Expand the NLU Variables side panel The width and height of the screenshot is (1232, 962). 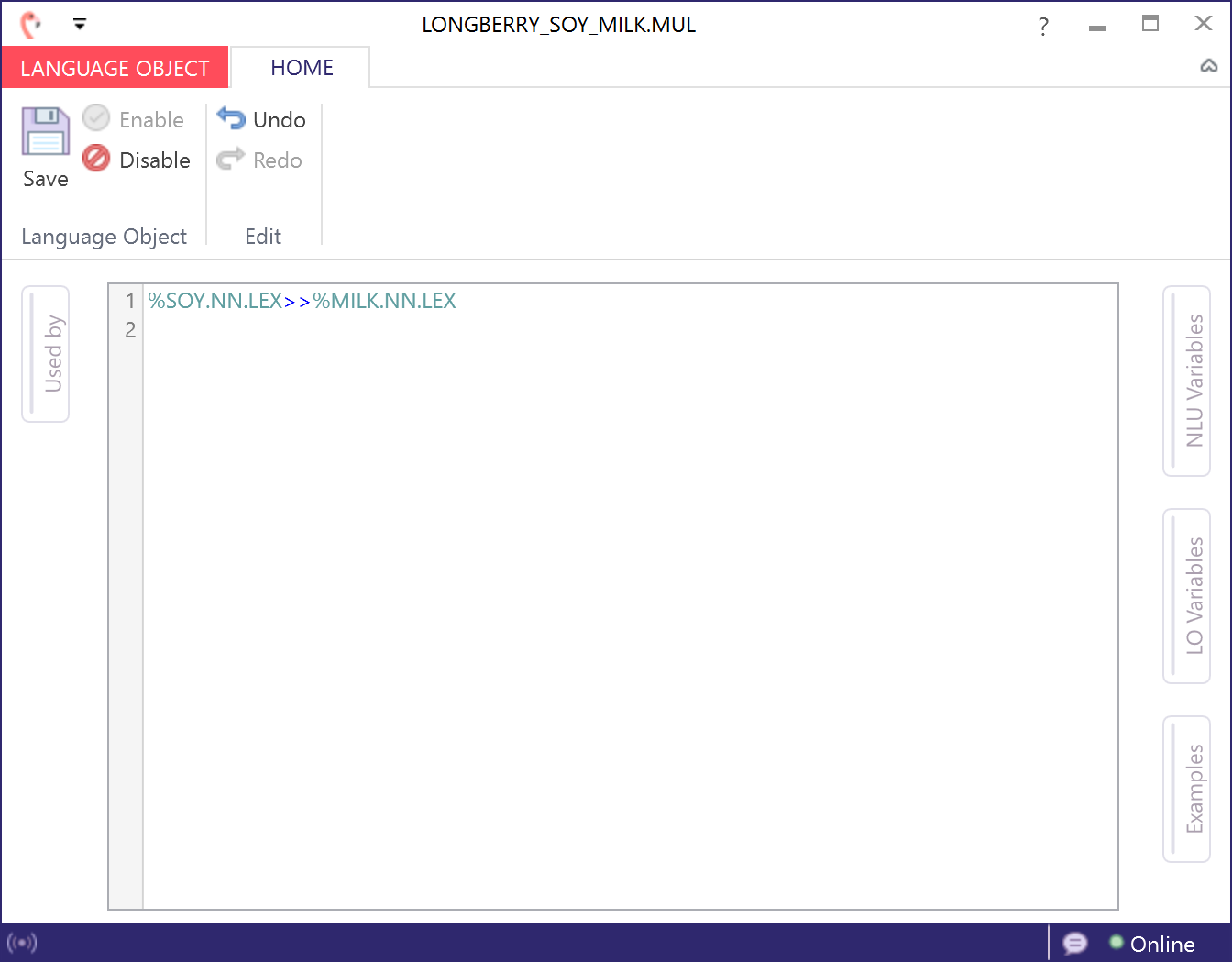click(x=1187, y=381)
